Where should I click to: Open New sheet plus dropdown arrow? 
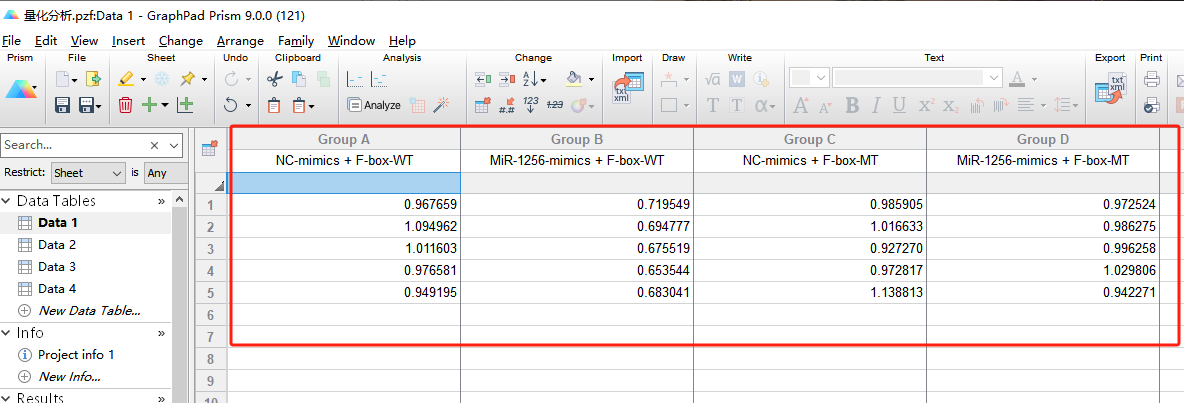click(165, 106)
